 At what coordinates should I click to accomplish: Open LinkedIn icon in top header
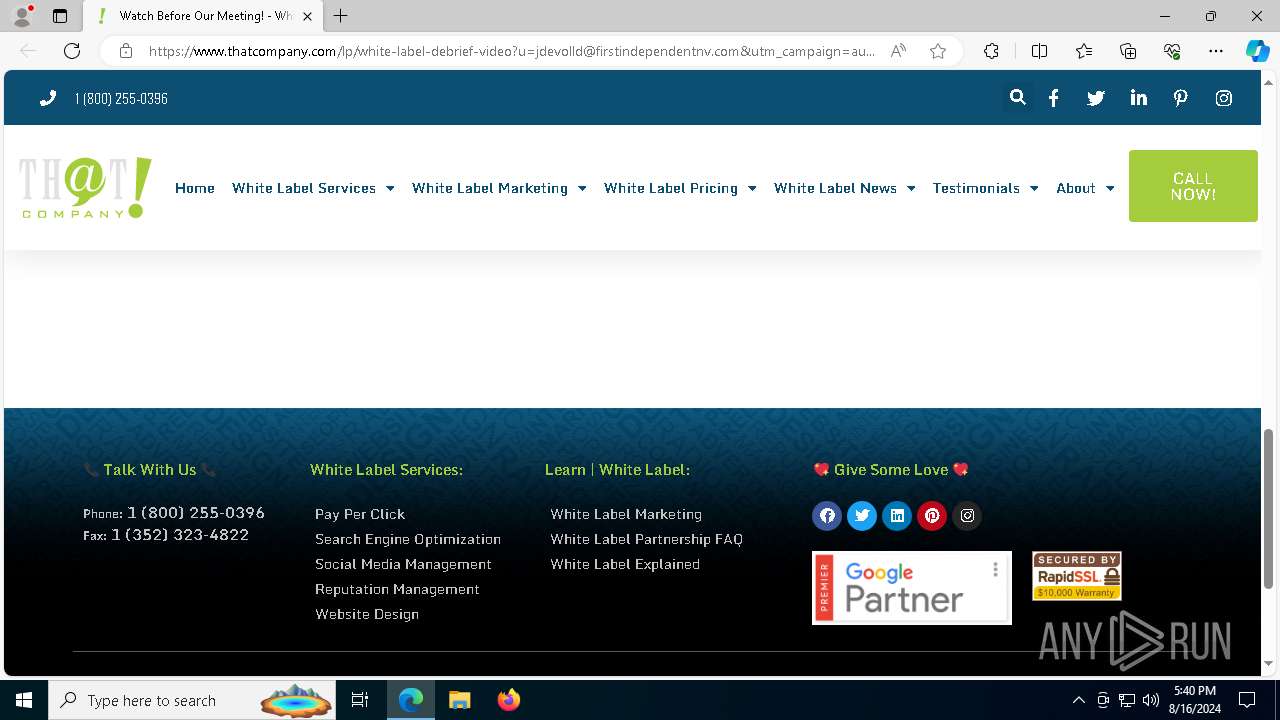tap(1139, 98)
